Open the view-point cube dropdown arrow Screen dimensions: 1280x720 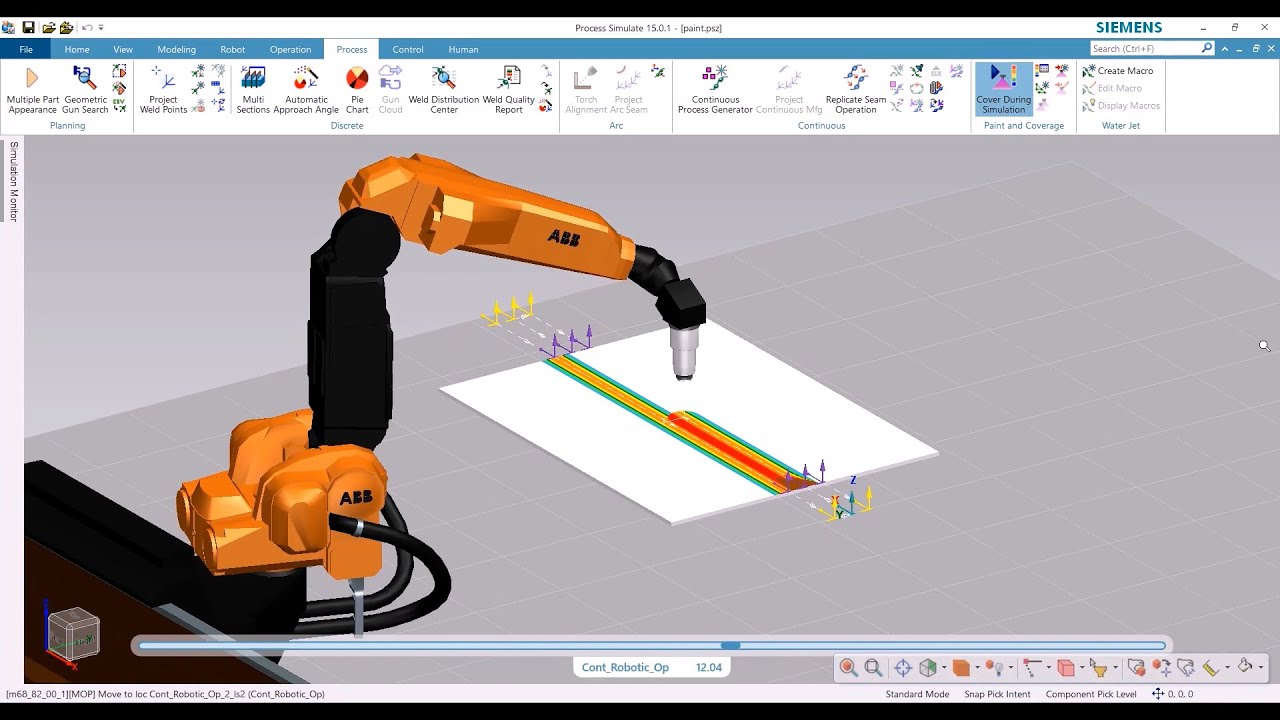click(944, 667)
